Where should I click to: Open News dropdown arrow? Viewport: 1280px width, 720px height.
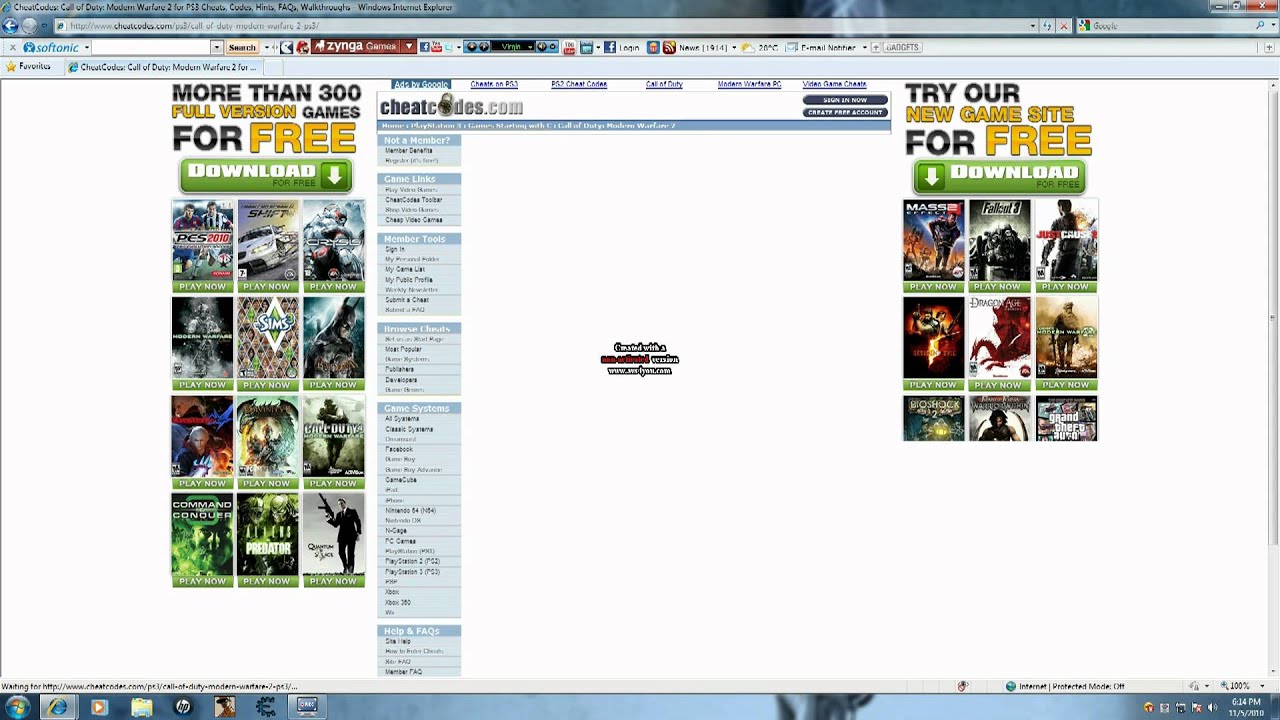point(734,47)
